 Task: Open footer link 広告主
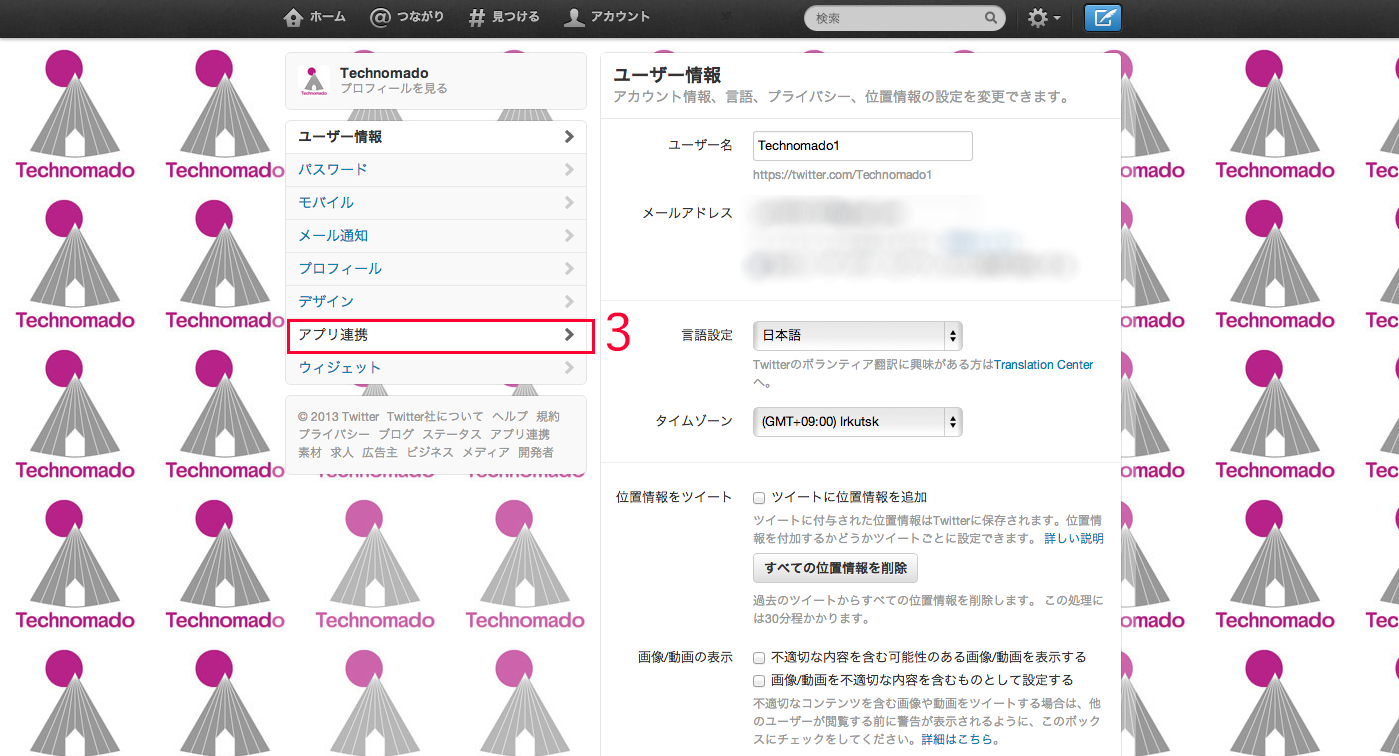click(x=380, y=453)
